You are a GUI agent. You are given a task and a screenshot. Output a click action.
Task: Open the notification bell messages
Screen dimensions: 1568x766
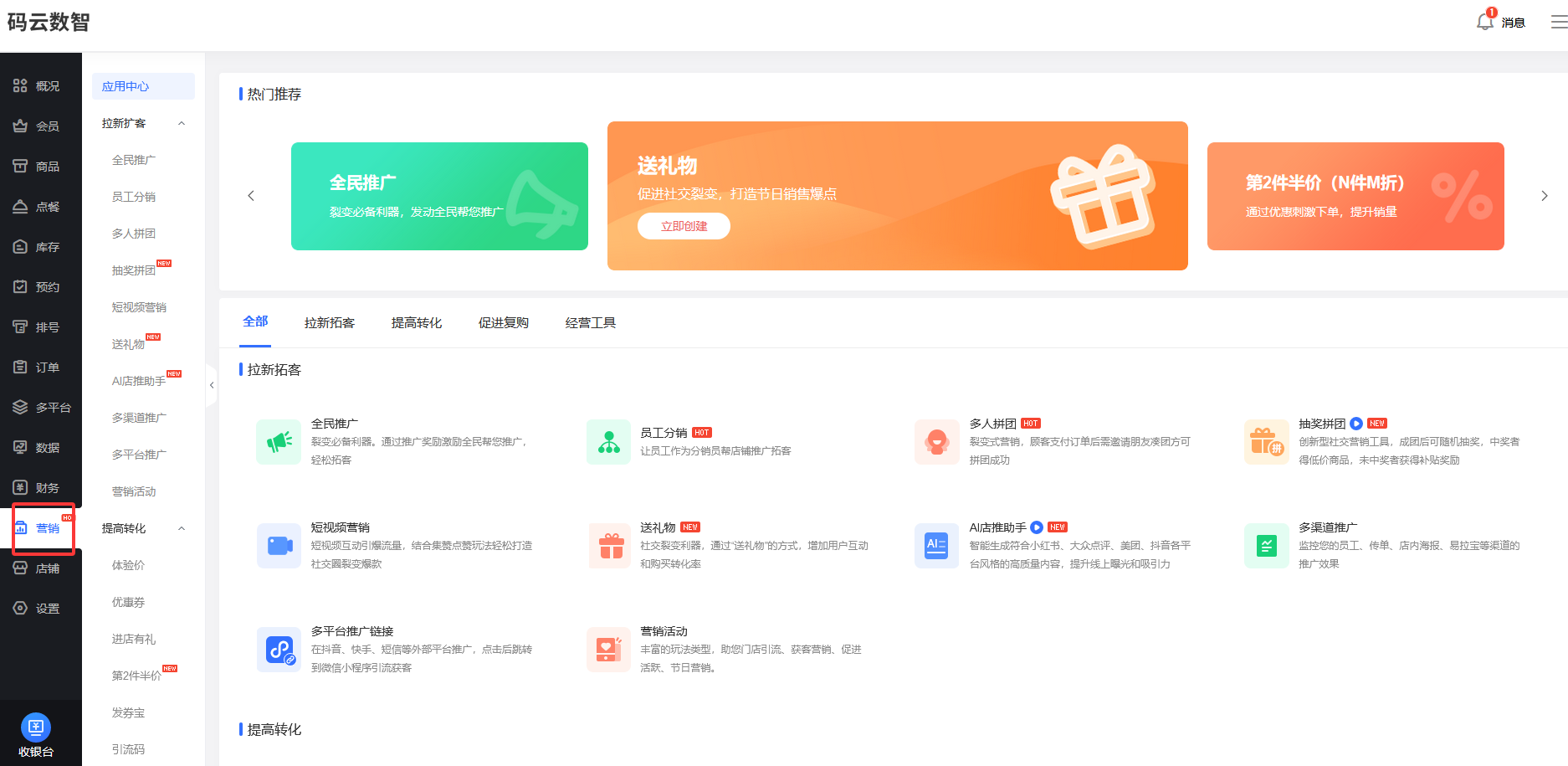click(x=1485, y=22)
